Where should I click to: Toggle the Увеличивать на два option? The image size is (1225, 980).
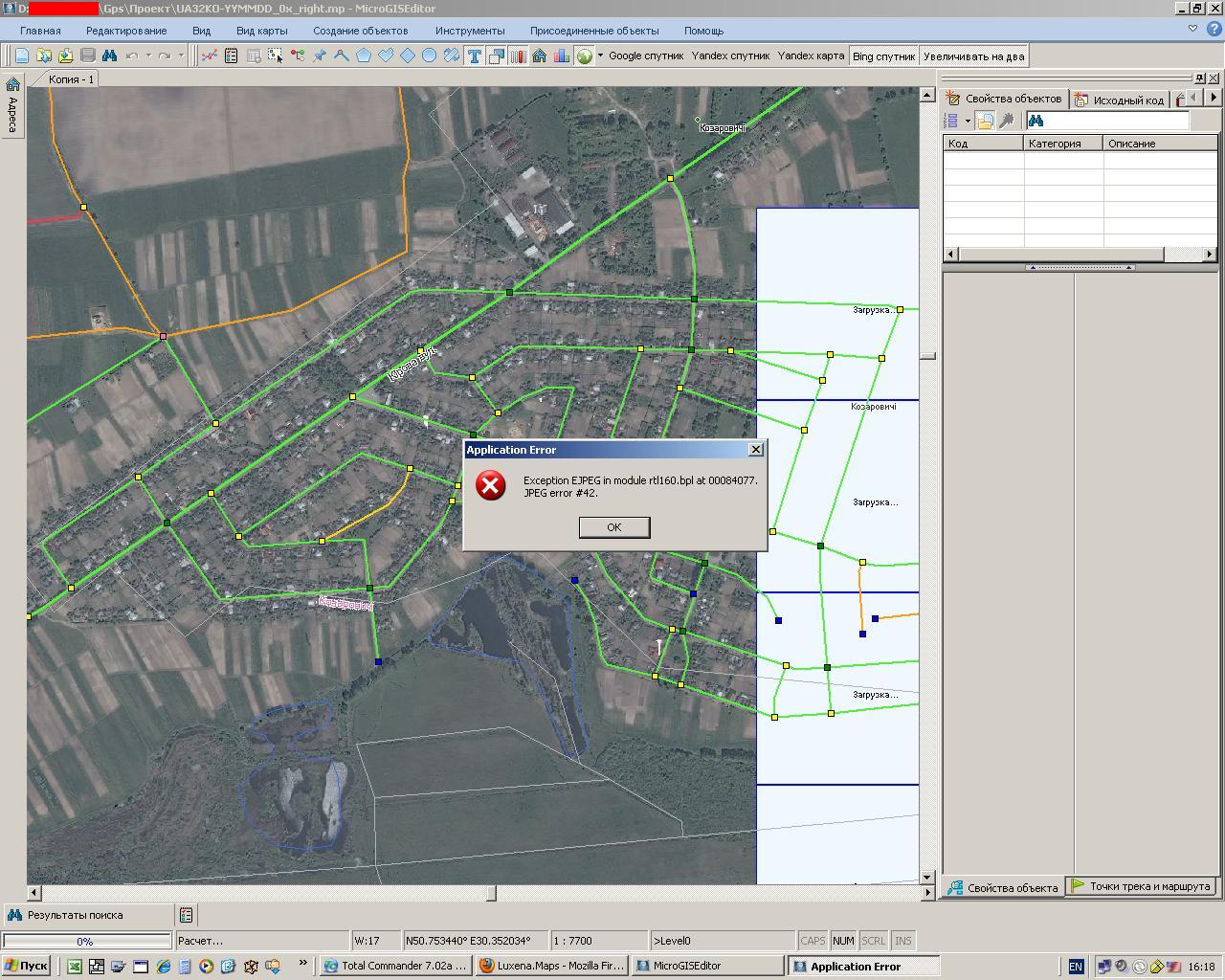tap(973, 56)
